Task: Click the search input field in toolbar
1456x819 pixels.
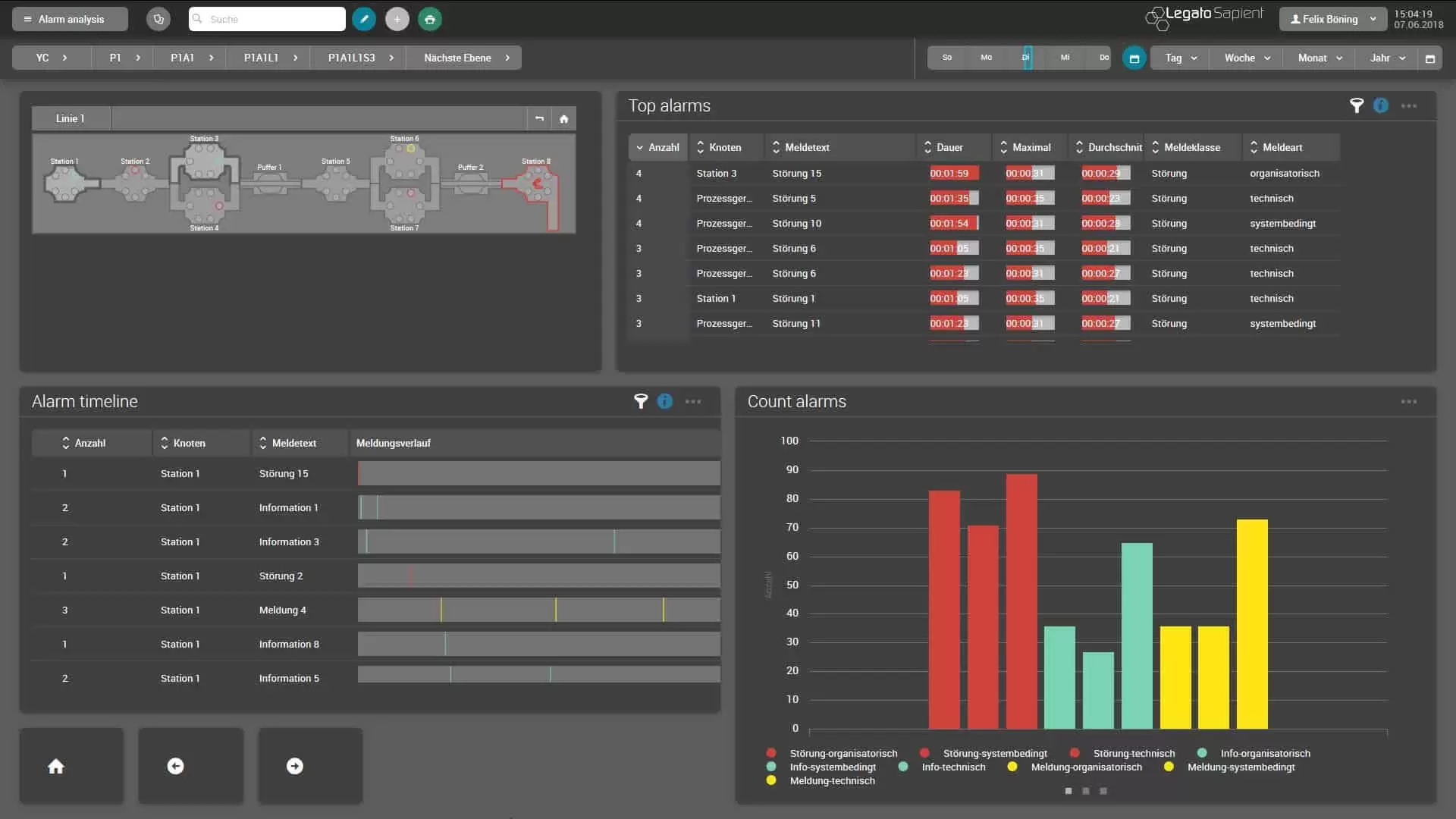Action: [266, 18]
